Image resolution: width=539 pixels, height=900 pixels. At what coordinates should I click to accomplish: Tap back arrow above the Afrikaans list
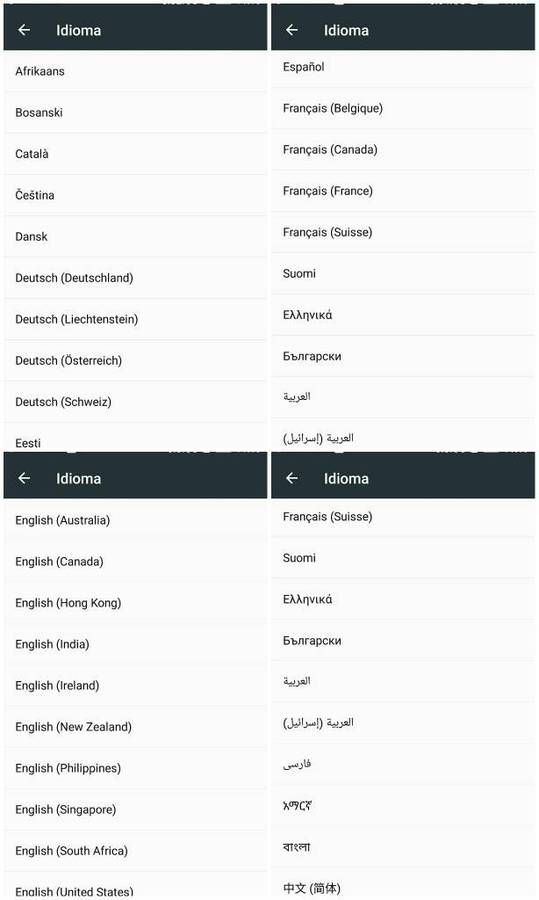pos(24,30)
